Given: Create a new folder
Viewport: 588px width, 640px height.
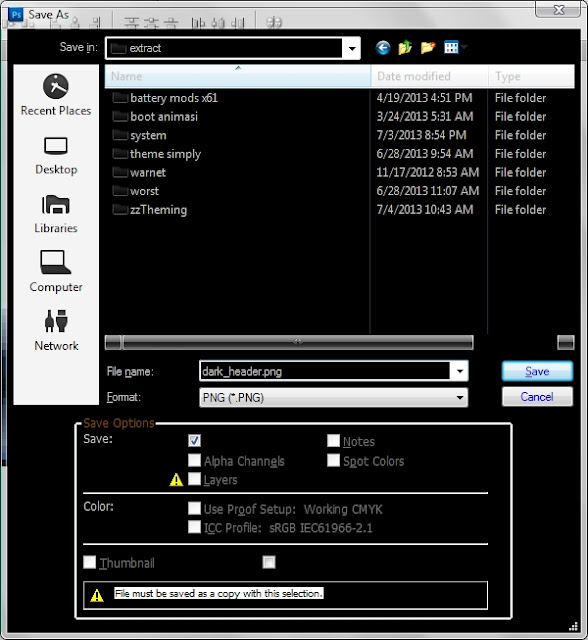Looking at the screenshot, I should (x=428, y=48).
